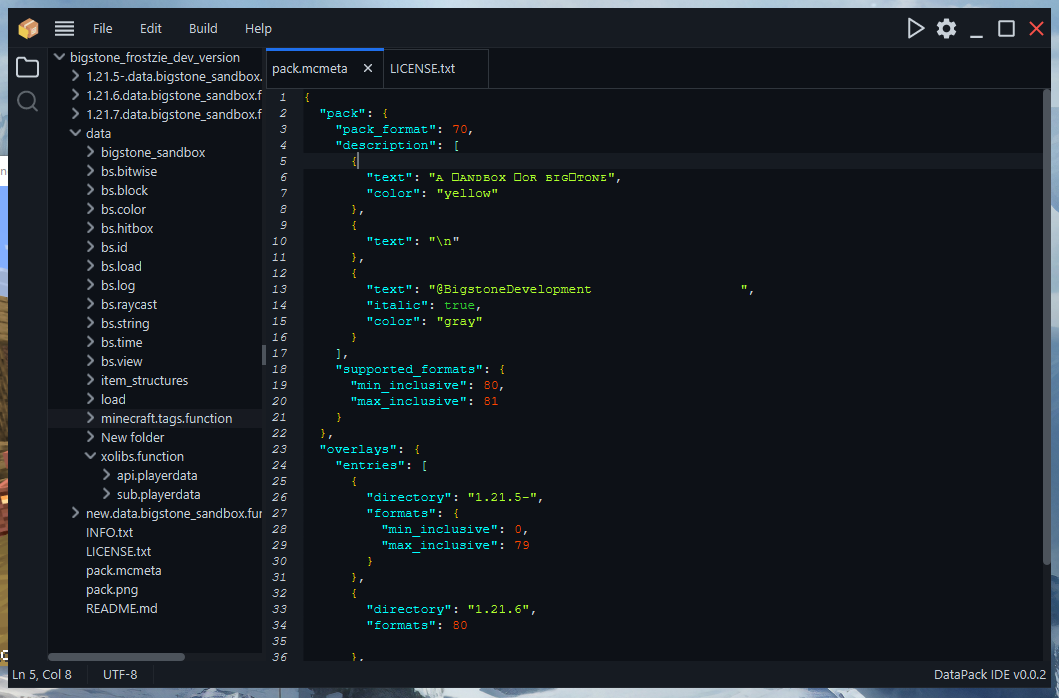Click the DataPack IDE v0.0.2 version label
1059x698 pixels.
989,674
